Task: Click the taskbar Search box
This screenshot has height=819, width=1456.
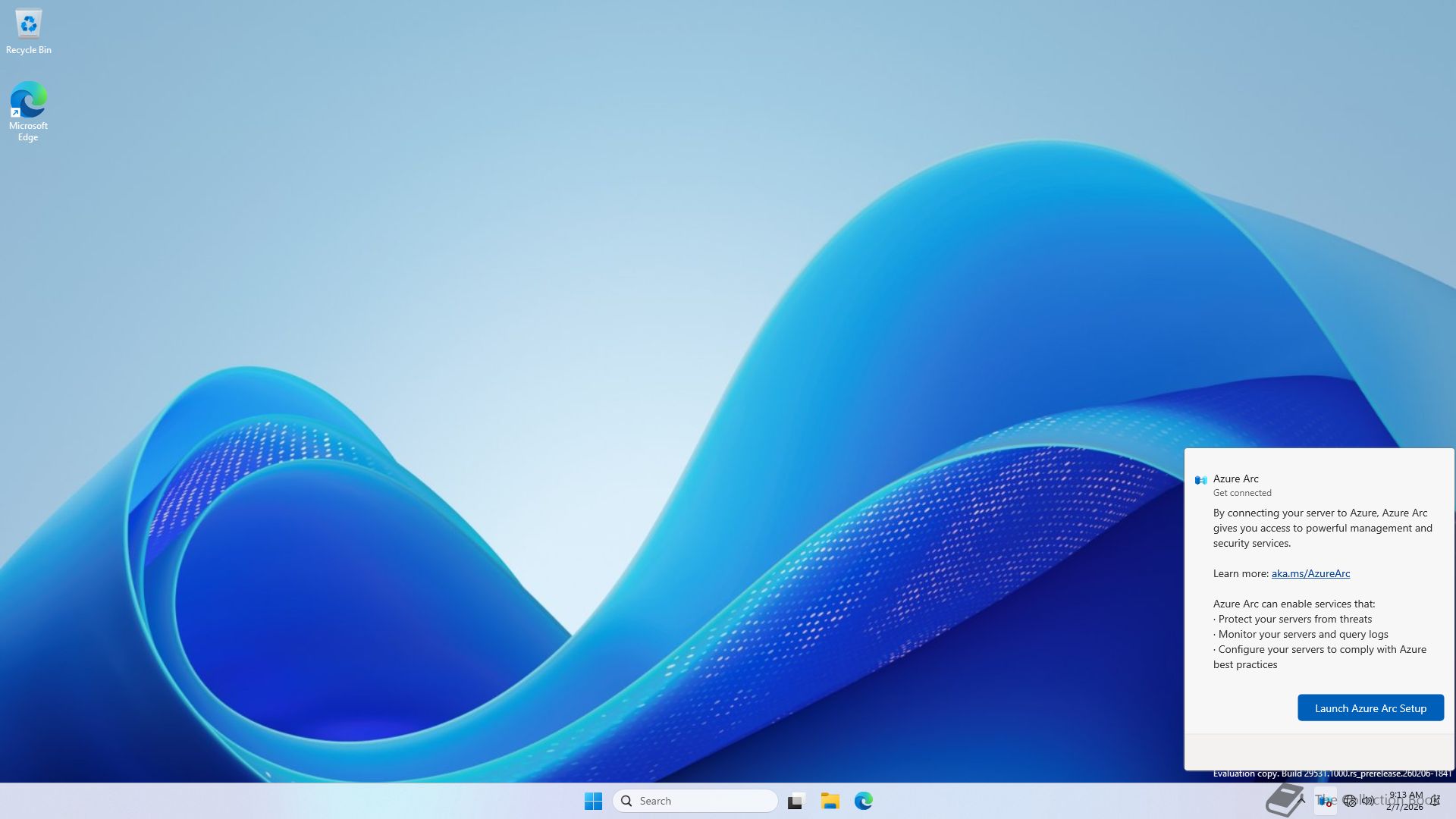Action: point(695,801)
